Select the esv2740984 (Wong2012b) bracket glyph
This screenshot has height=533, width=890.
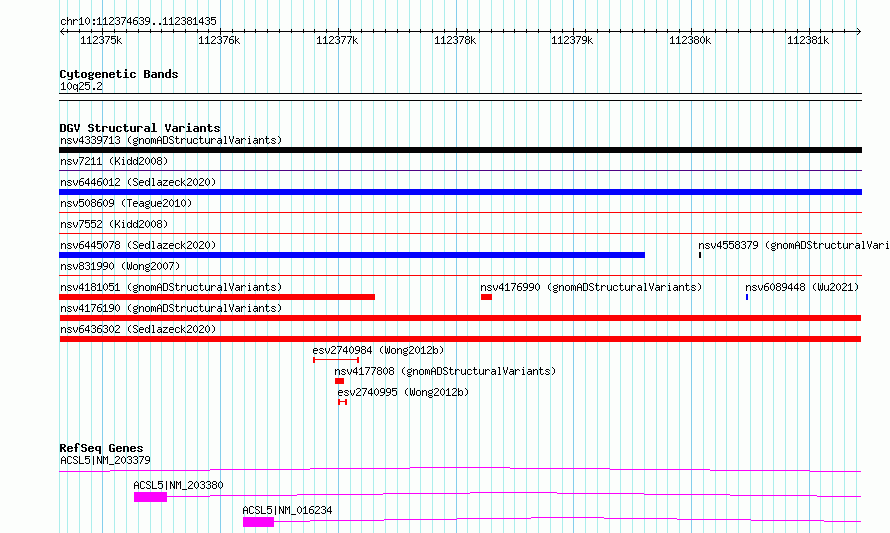(x=336, y=360)
